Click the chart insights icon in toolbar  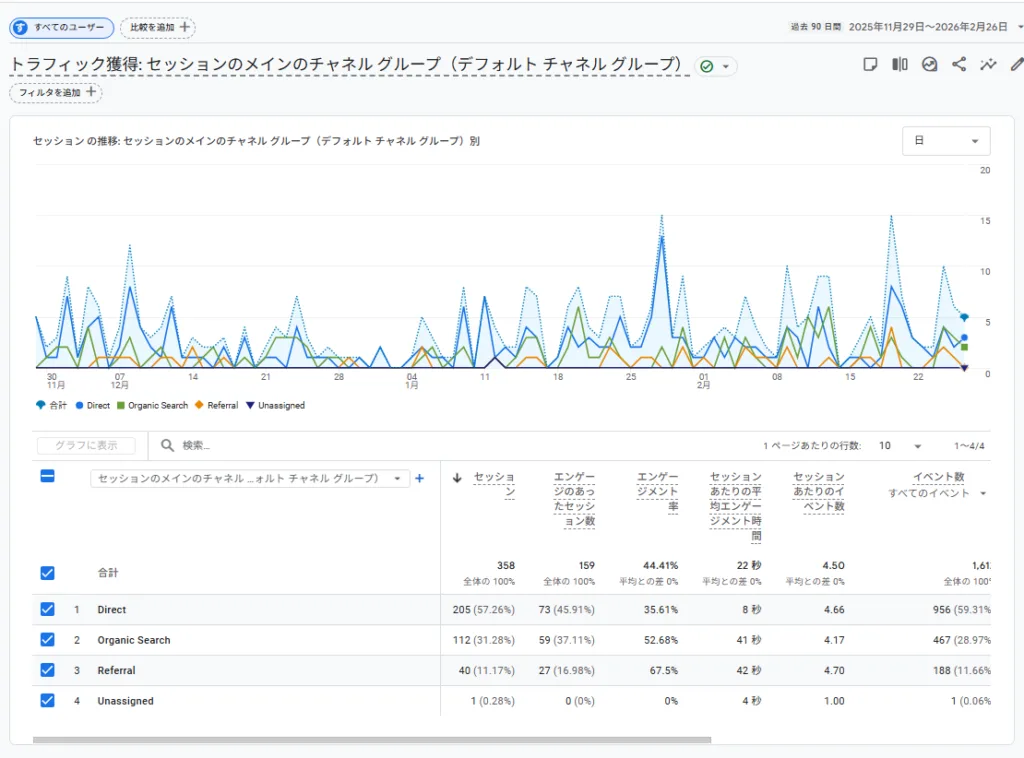pyautogui.click(x=929, y=65)
